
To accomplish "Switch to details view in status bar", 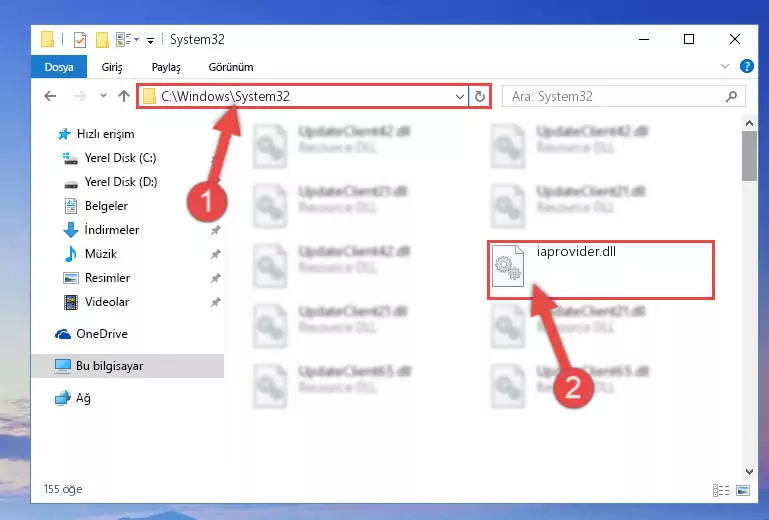I will tap(720, 490).
